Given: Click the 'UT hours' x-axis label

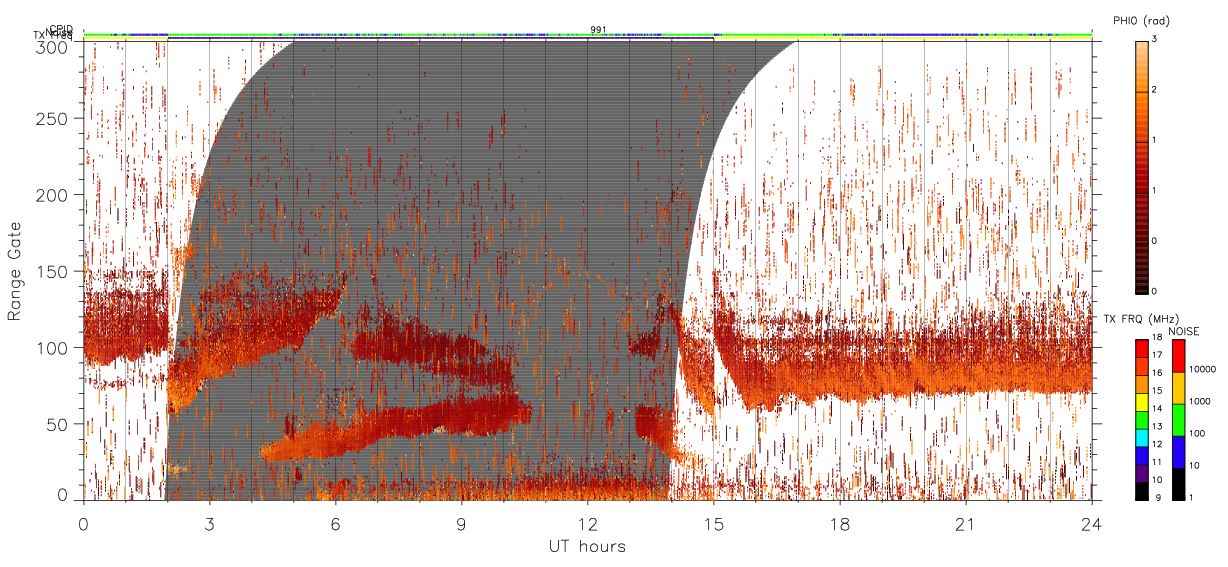Looking at the screenshot, I should pos(587,546).
